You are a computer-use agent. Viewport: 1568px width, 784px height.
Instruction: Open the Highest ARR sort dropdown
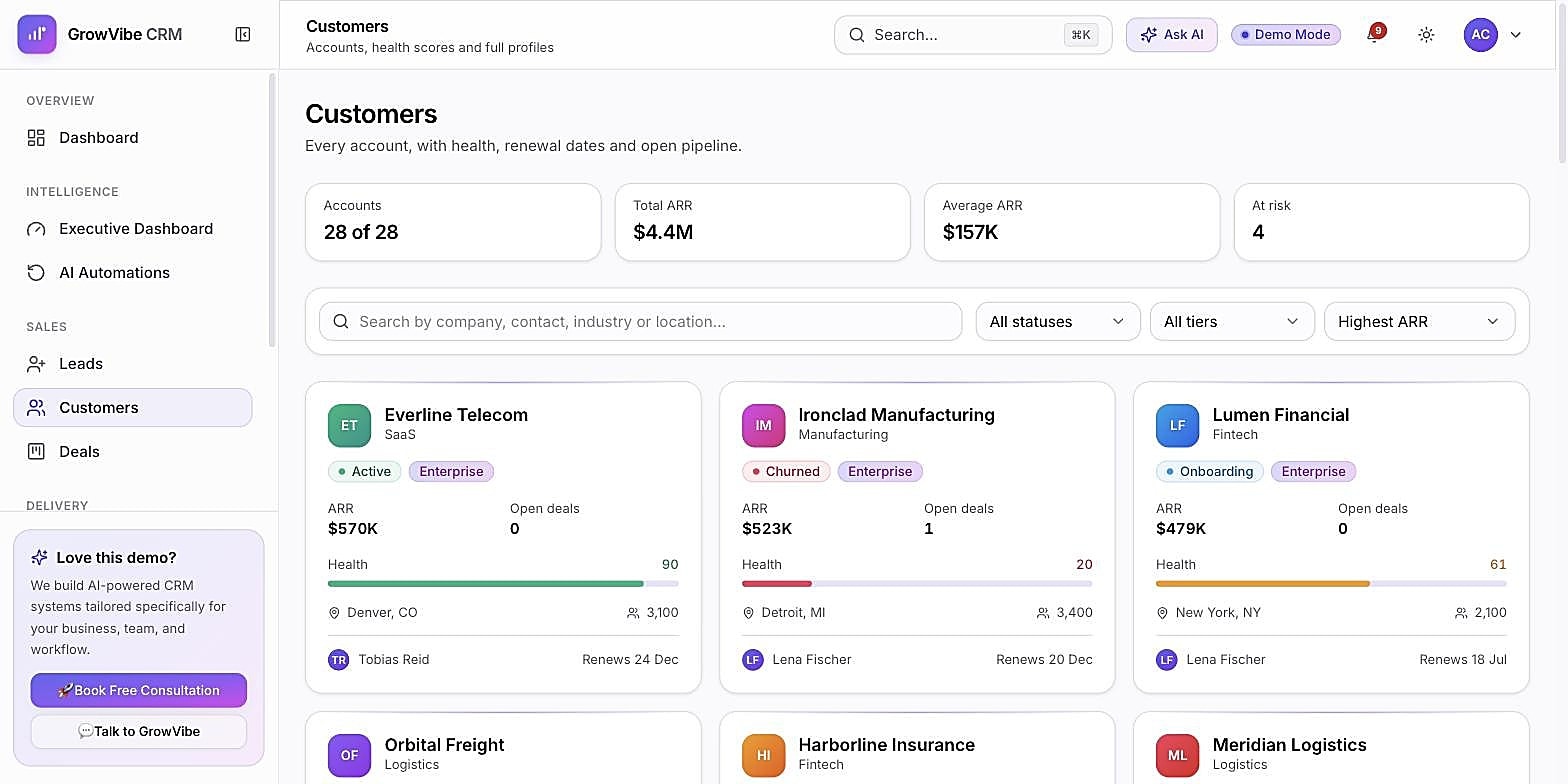[1420, 322]
